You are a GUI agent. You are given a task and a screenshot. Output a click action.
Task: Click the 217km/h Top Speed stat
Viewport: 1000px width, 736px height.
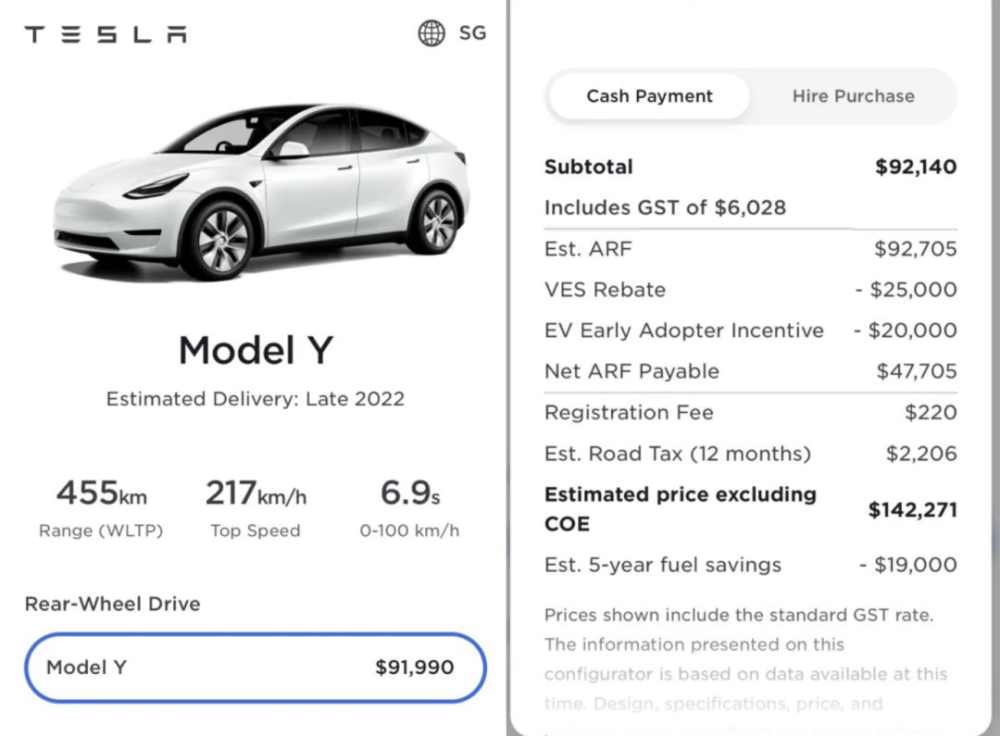(255, 508)
